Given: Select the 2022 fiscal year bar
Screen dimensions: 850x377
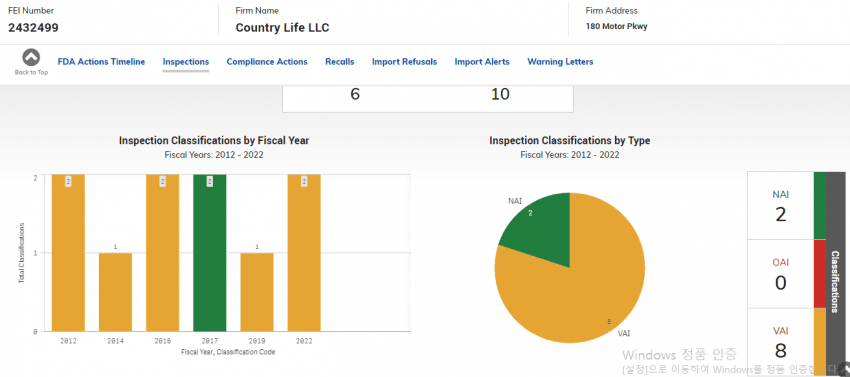Looking at the screenshot, I should 304,253.
